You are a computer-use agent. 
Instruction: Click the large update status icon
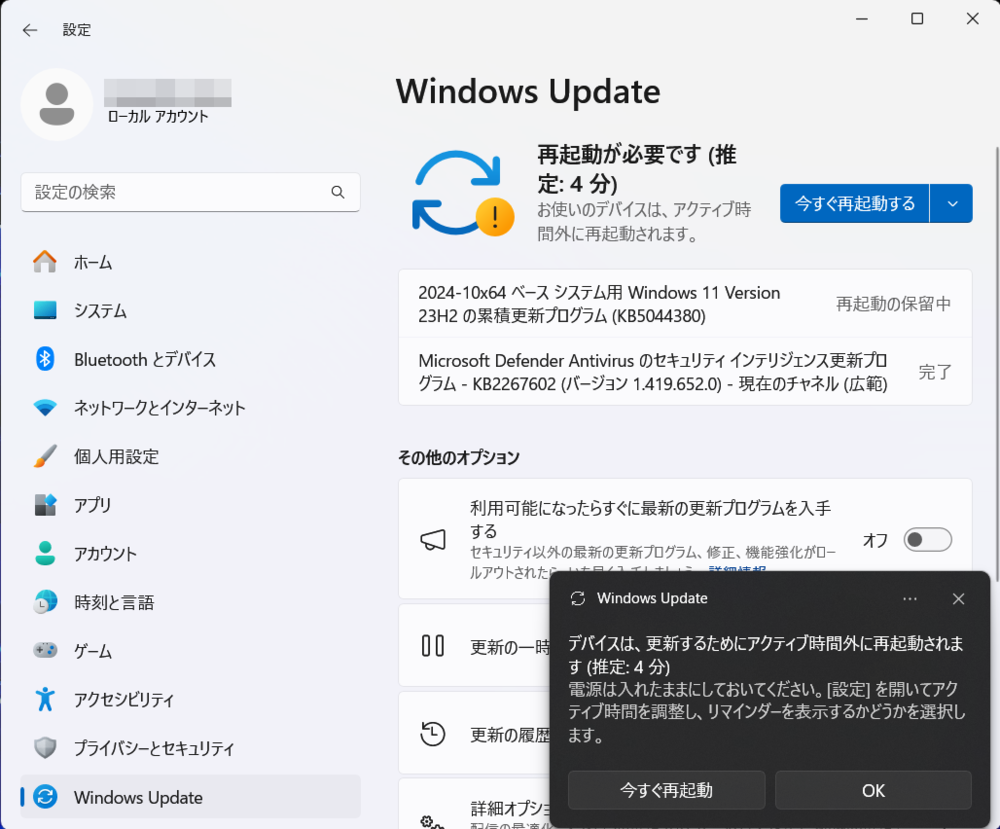pyautogui.click(x=462, y=193)
